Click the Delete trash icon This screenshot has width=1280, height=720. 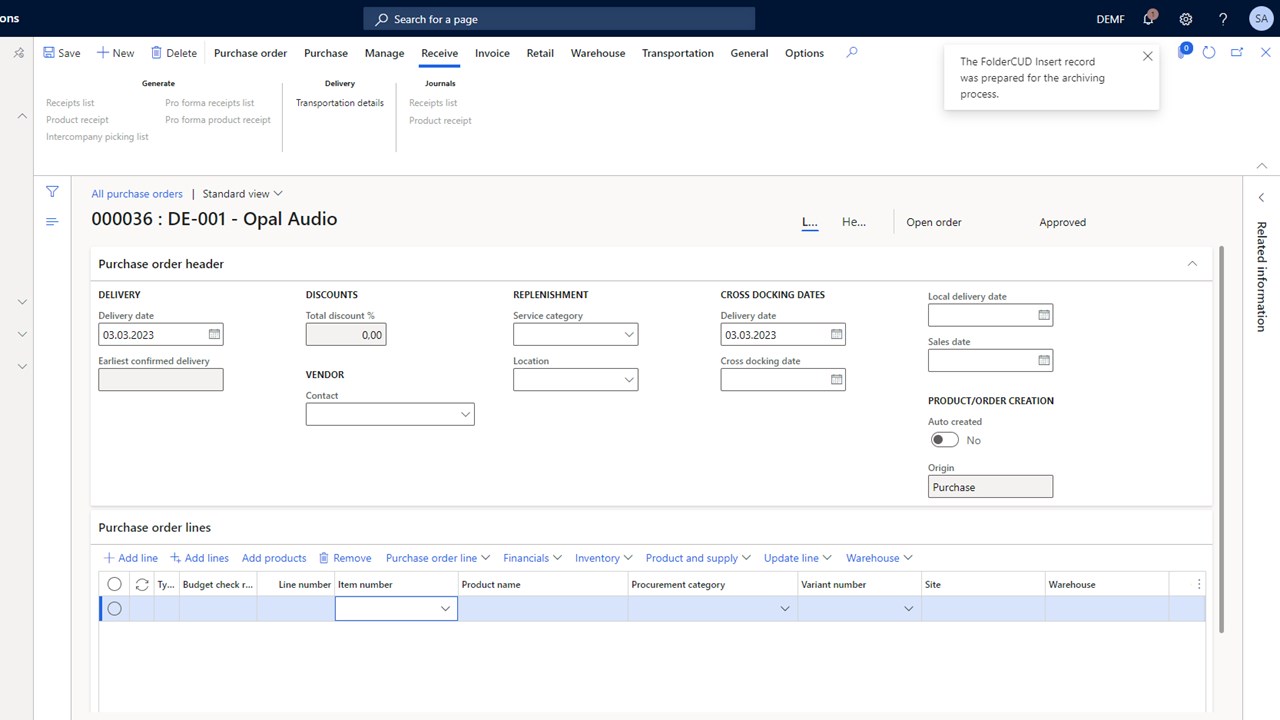pyautogui.click(x=156, y=53)
